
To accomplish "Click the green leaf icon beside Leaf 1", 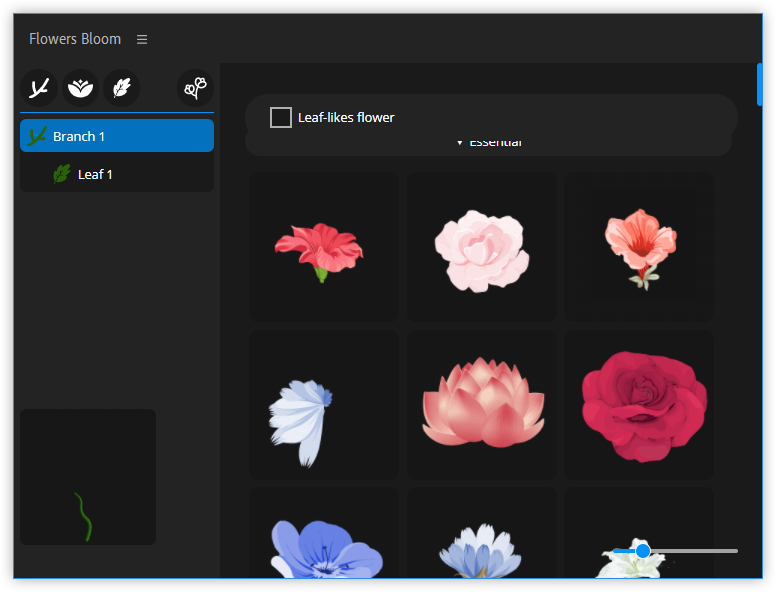I will click(62, 174).
